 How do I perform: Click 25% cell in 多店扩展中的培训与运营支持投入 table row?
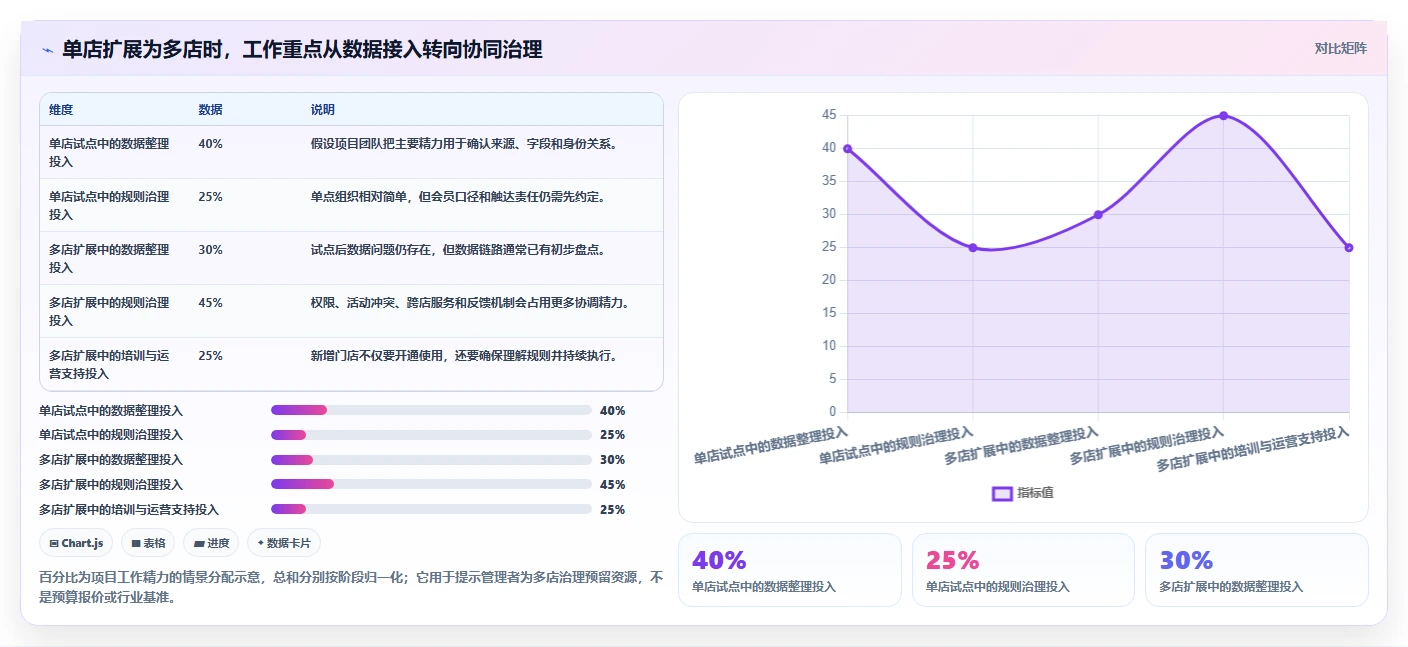pyautogui.click(x=210, y=355)
